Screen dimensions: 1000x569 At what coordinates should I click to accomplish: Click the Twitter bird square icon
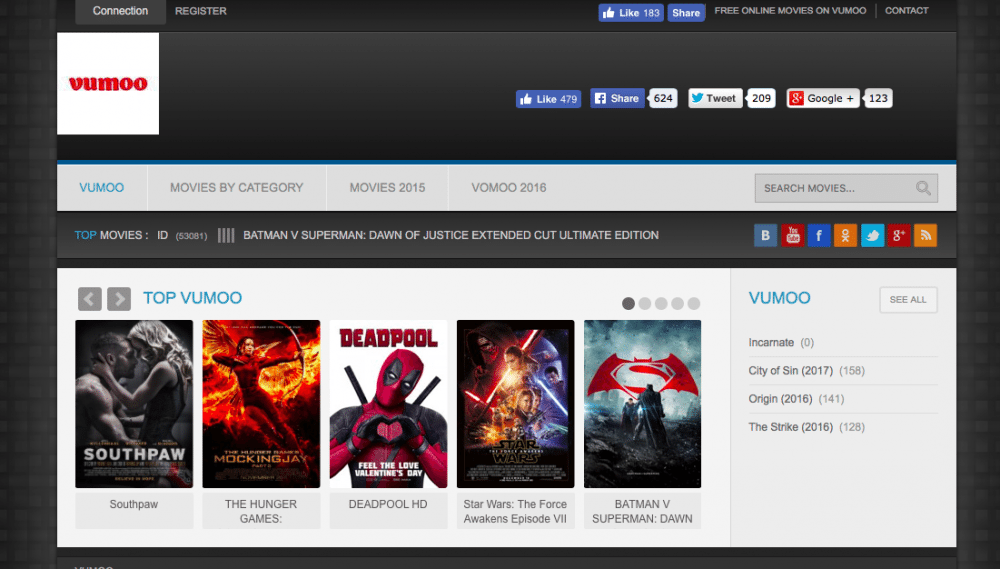[872, 235]
